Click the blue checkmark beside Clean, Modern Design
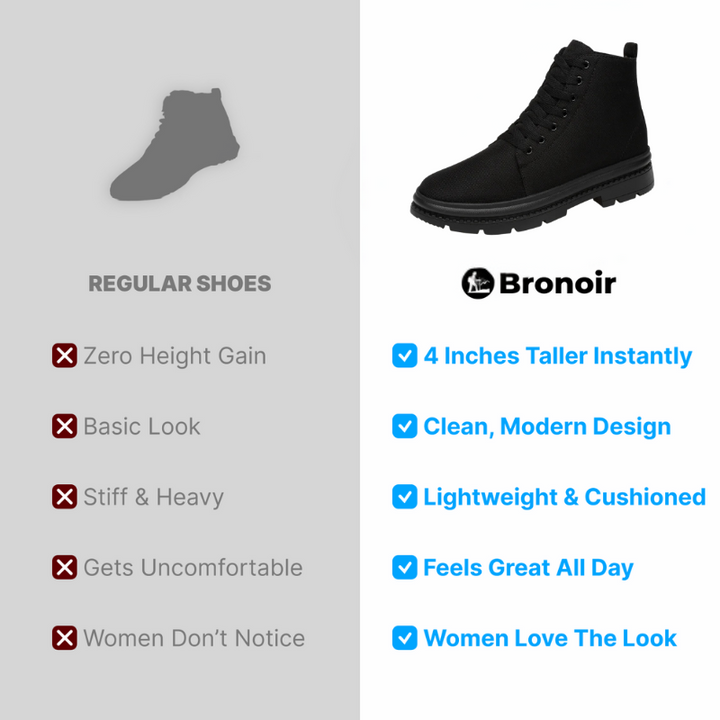720x720 pixels. pyautogui.click(x=405, y=426)
